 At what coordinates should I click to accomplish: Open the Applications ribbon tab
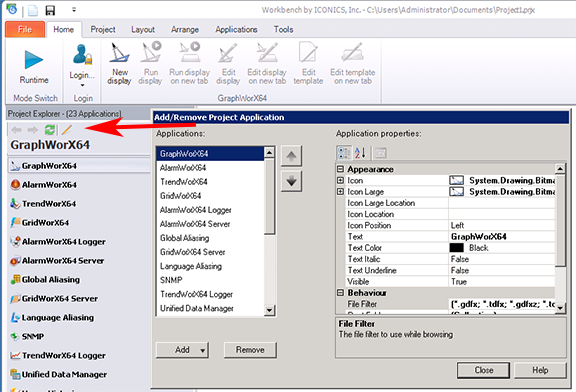[x=236, y=29]
